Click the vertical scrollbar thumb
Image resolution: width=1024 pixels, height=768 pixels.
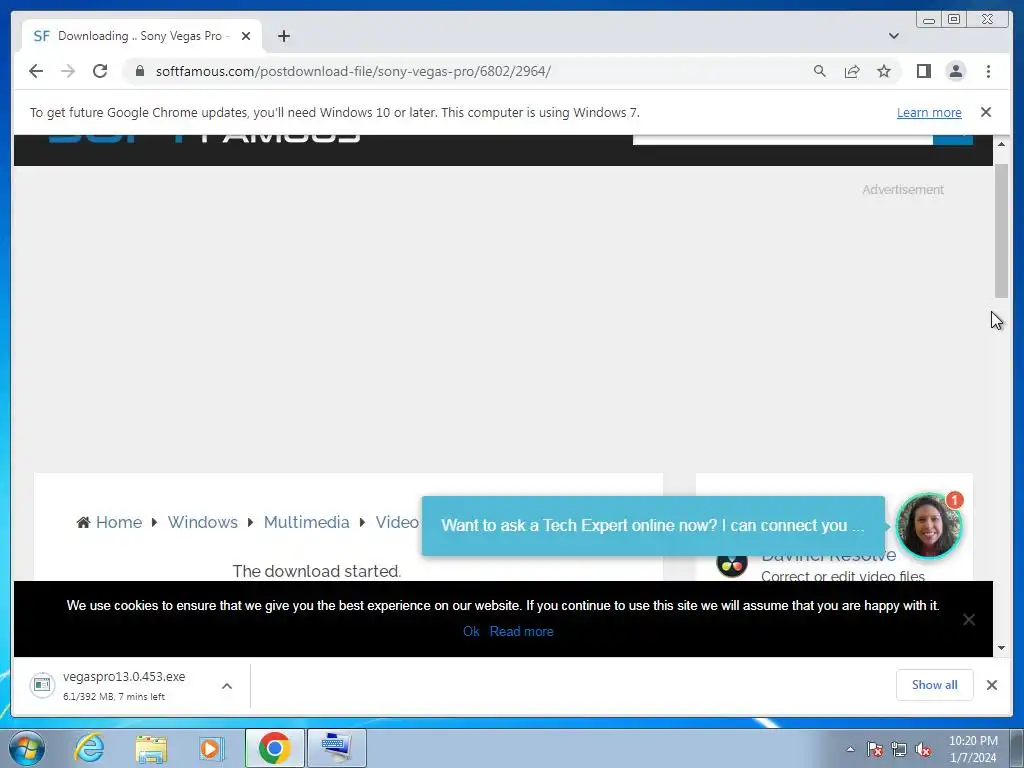pyautogui.click(x=1001, y=231)
